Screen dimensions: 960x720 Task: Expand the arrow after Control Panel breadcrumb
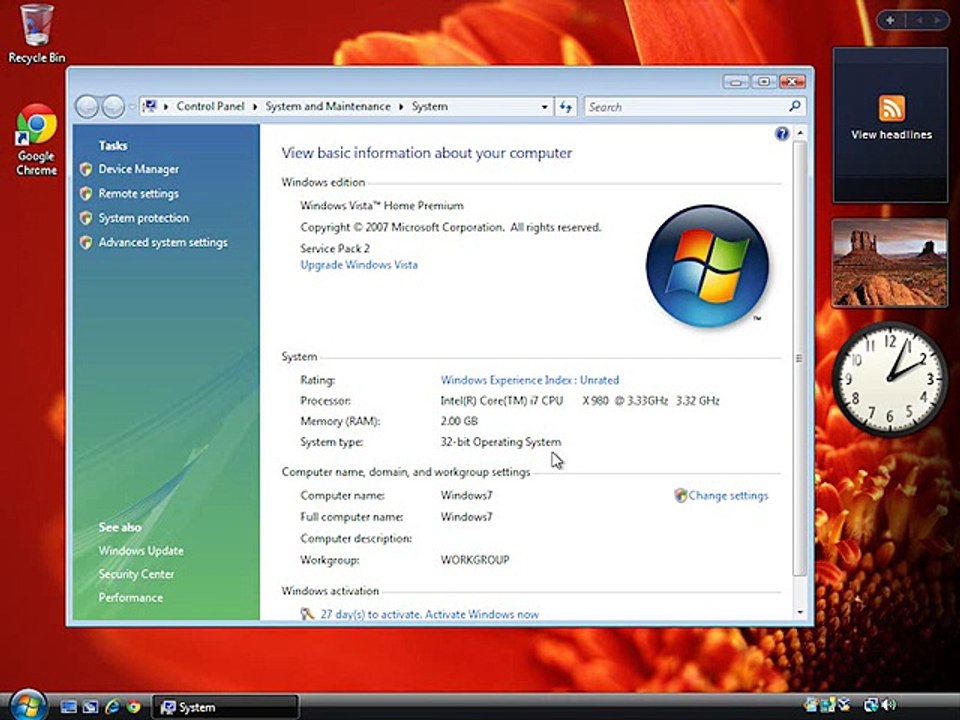[255, 107]
